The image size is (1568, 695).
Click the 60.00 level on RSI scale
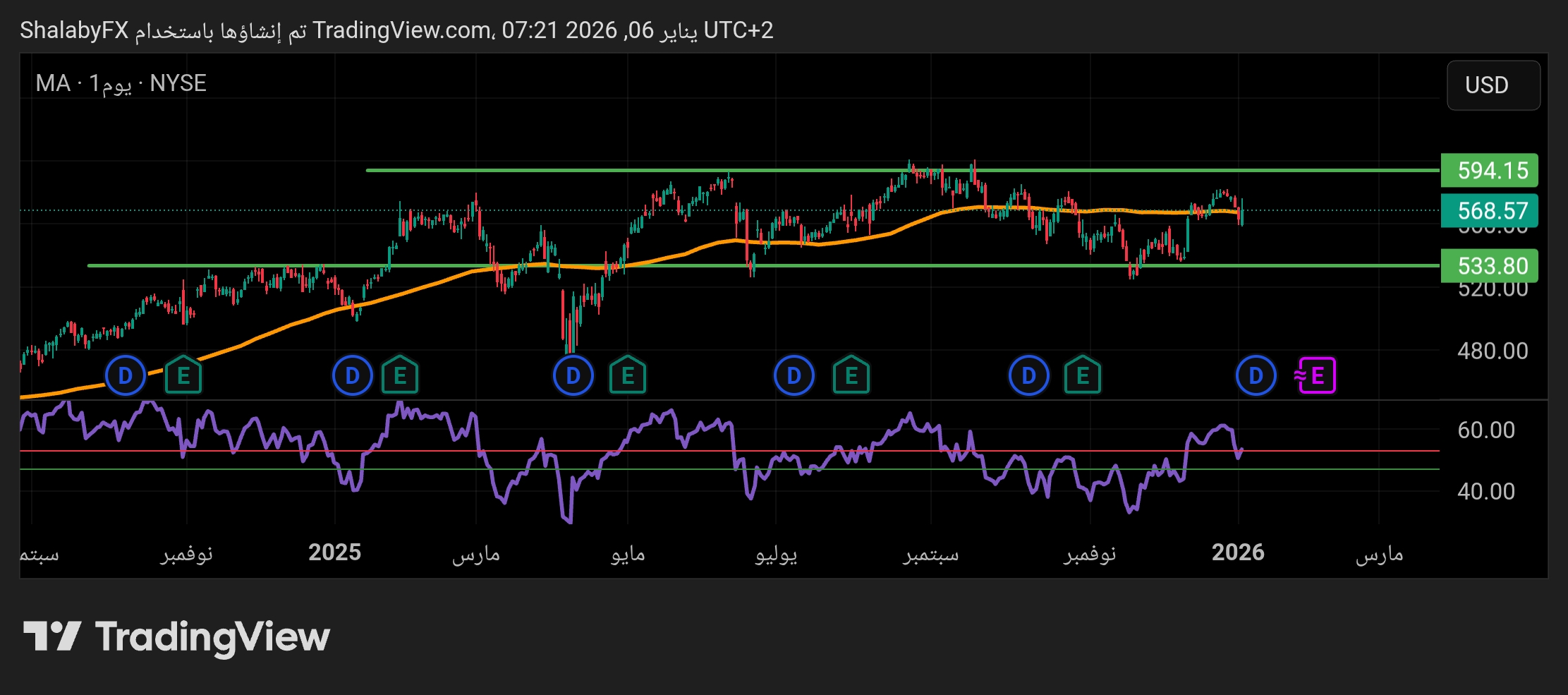[1486, 430]
